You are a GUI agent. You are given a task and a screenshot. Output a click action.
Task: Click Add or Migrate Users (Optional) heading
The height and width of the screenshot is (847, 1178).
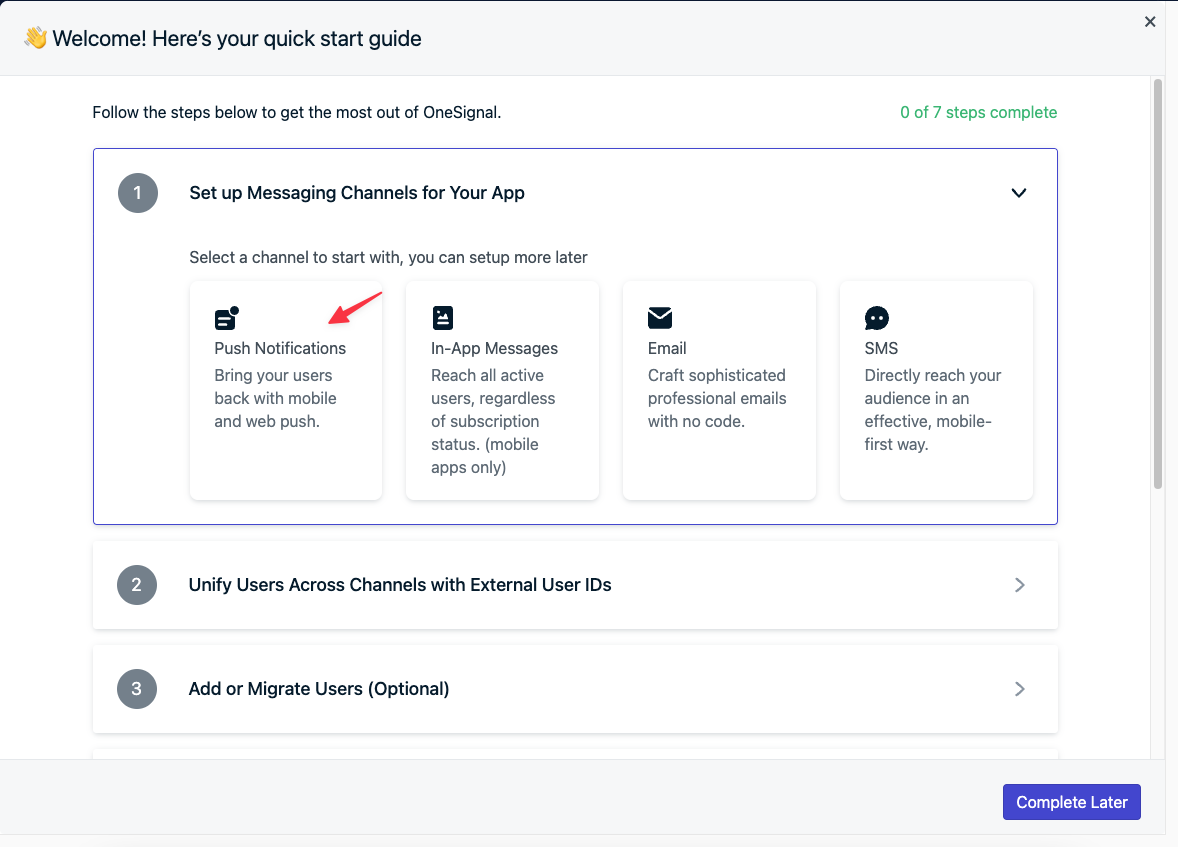pyautogui.click(x=319, y=688)
